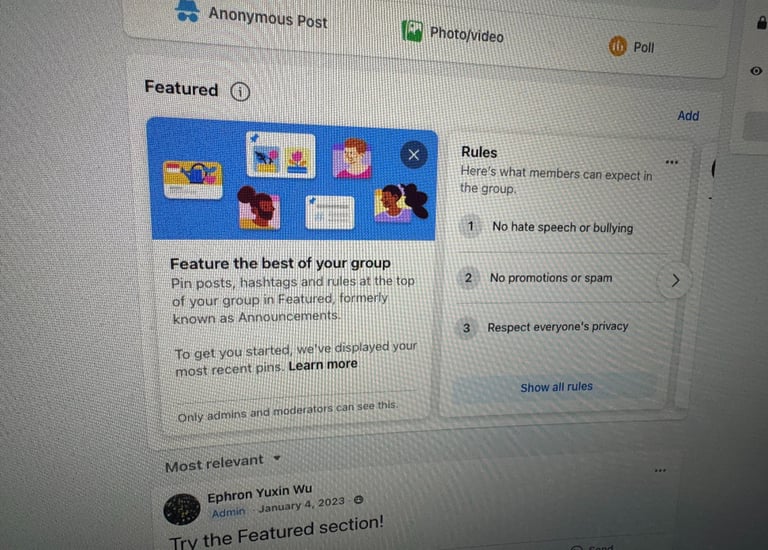
Task: Select rule 3 Respect everyone's privacy
Action: (557, 327)
